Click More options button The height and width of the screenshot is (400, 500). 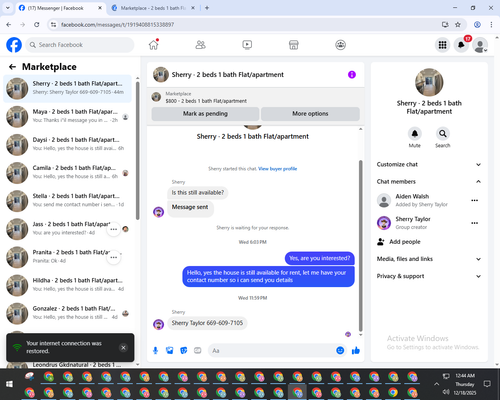click(310, 114)
